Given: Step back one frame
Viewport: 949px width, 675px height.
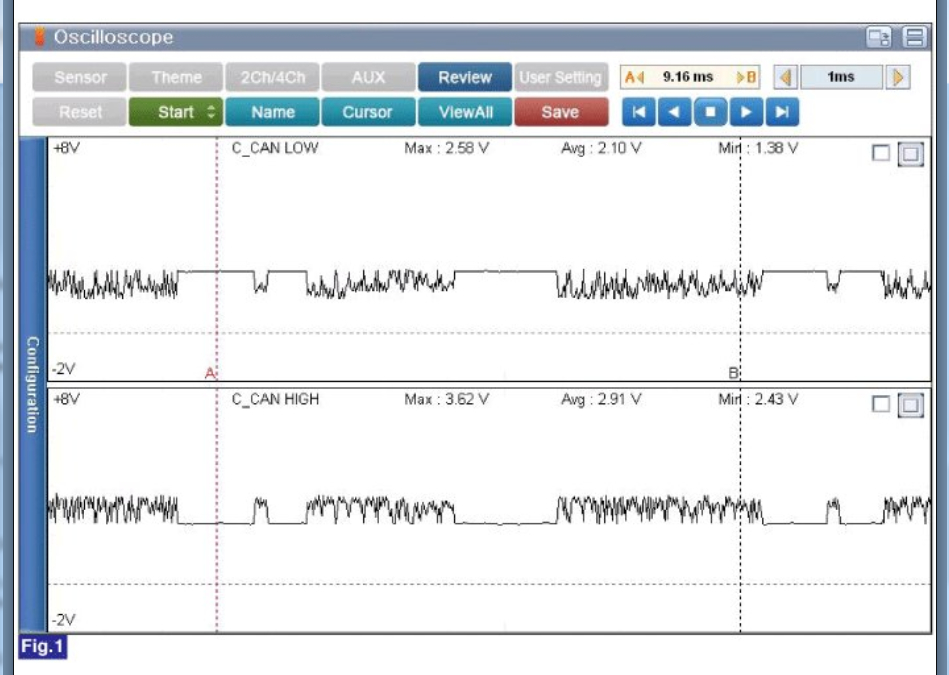Looking at the screenshot, I should [x=674, y=112].
